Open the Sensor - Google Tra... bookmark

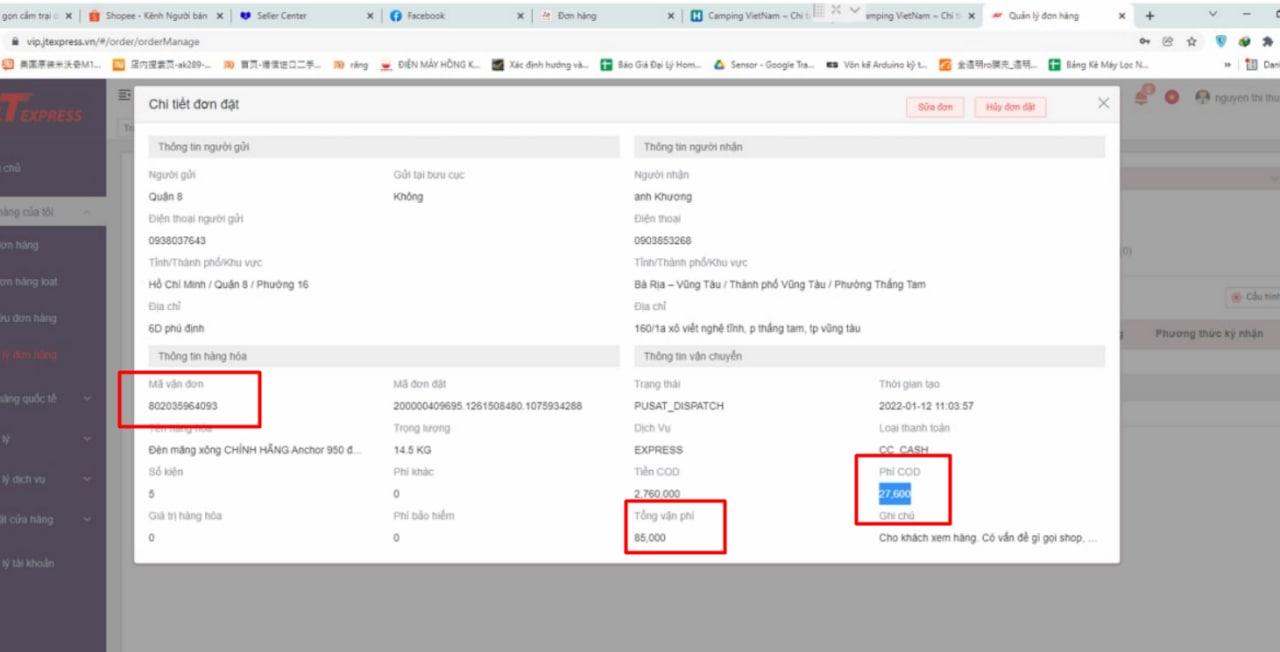[763, 65]
